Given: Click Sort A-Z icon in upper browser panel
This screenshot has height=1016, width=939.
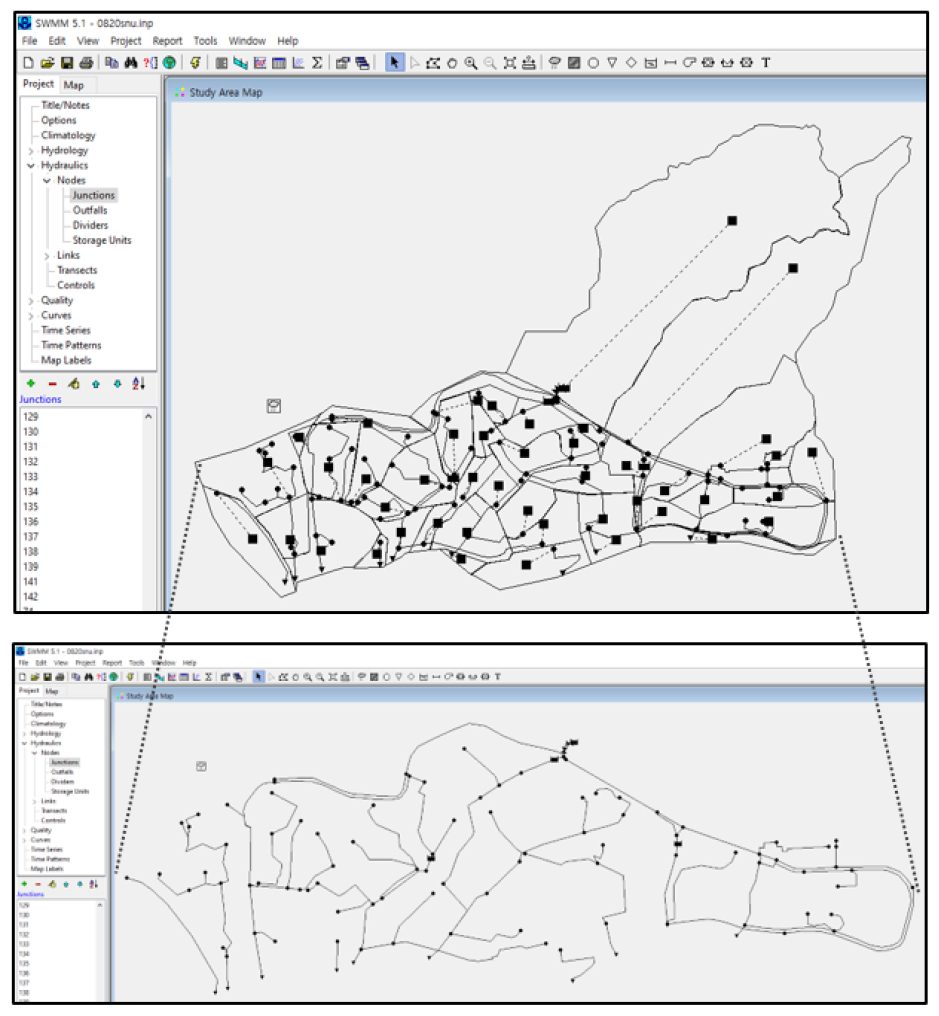Looking at the screenshot, I should pyautogui.click(x=139, y=383).
